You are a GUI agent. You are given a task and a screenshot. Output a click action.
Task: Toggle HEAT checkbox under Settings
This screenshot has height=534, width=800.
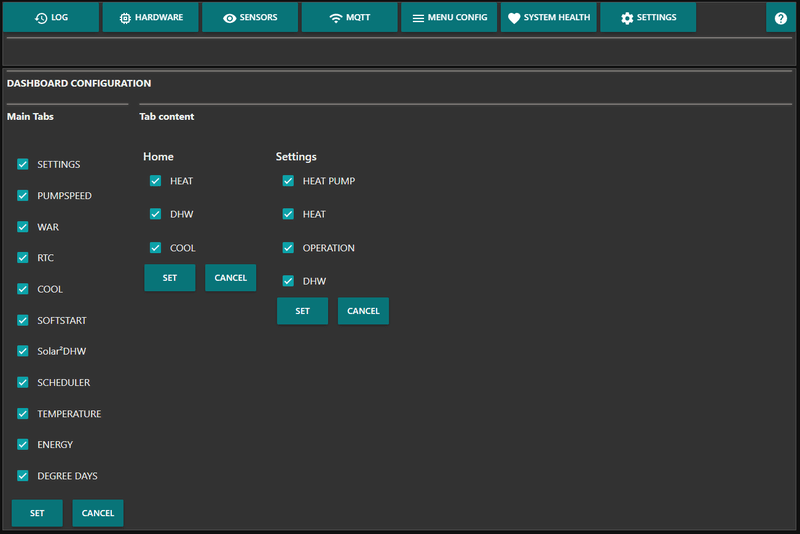click(x=288, y=214)
